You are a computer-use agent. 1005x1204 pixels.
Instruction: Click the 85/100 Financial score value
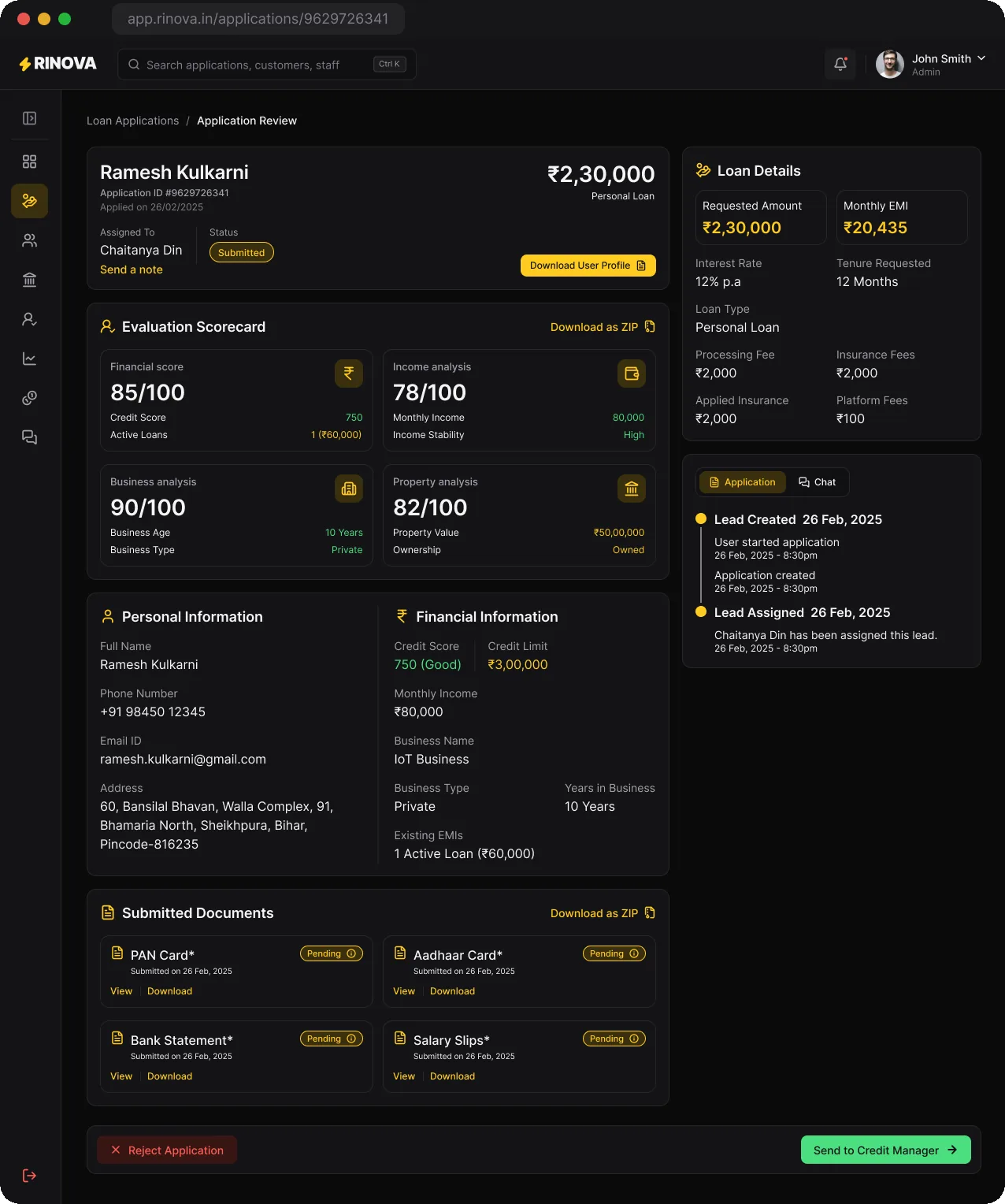coord(147,392)
